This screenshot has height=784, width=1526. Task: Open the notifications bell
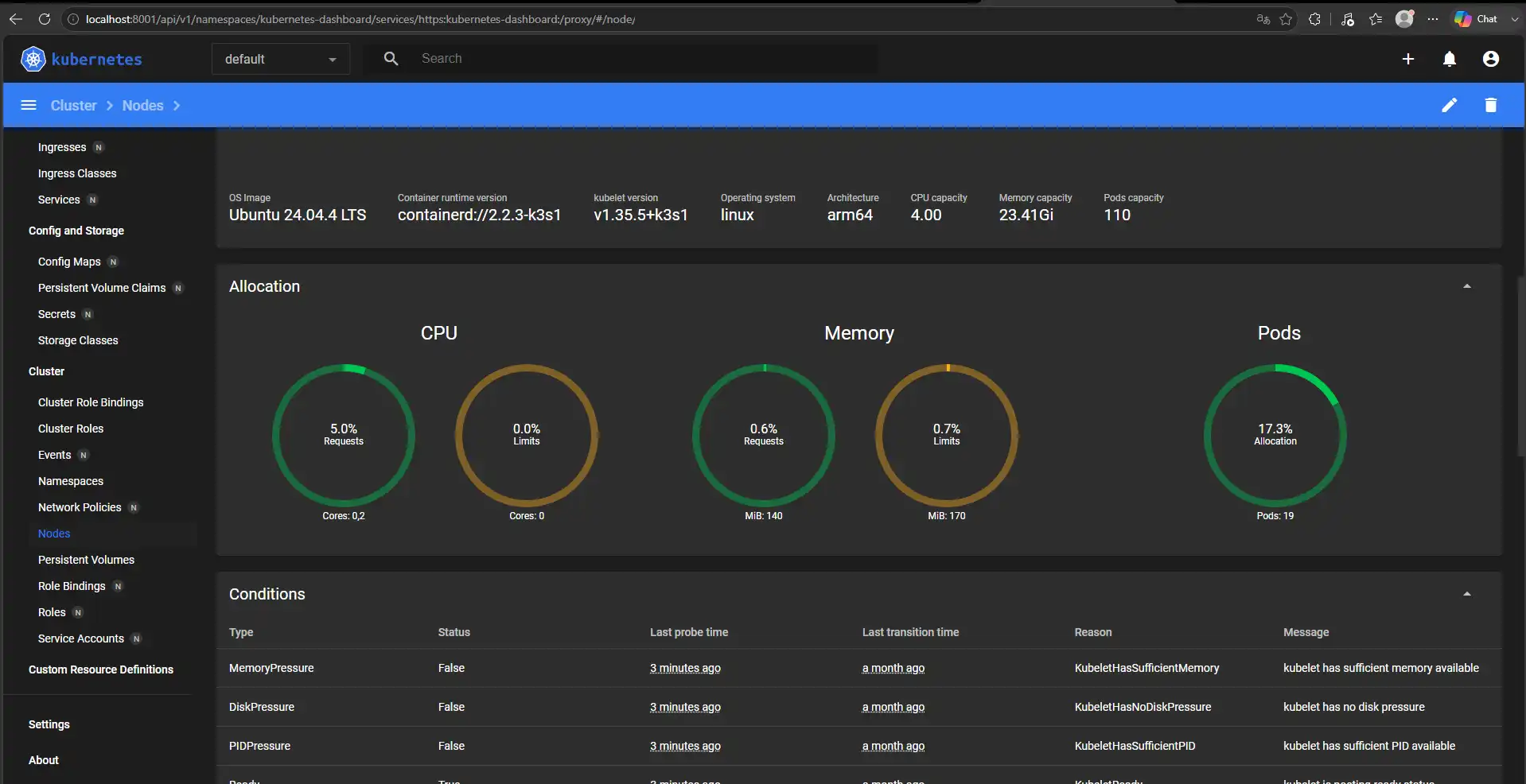pos(1449,59)
